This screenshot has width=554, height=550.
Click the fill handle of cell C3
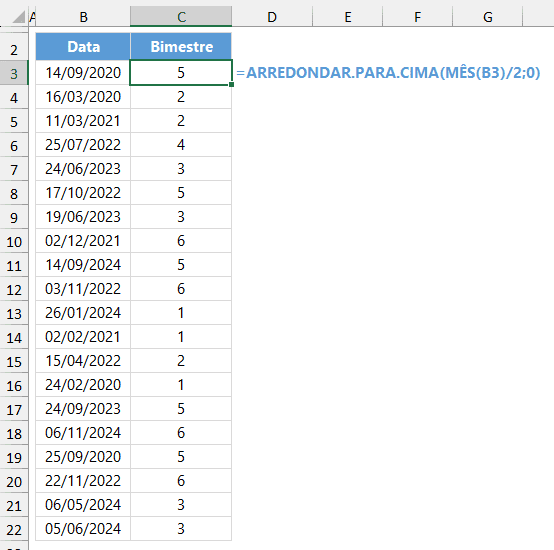point(231,84)
